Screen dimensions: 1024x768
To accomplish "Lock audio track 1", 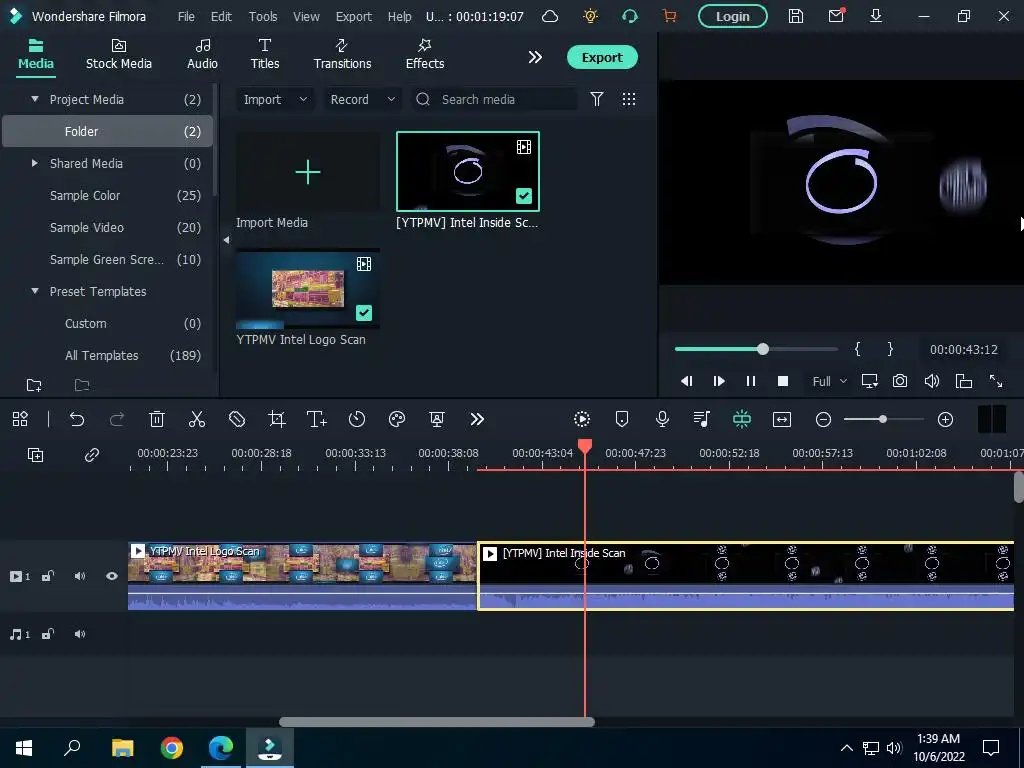I will (x=48, y=634).
